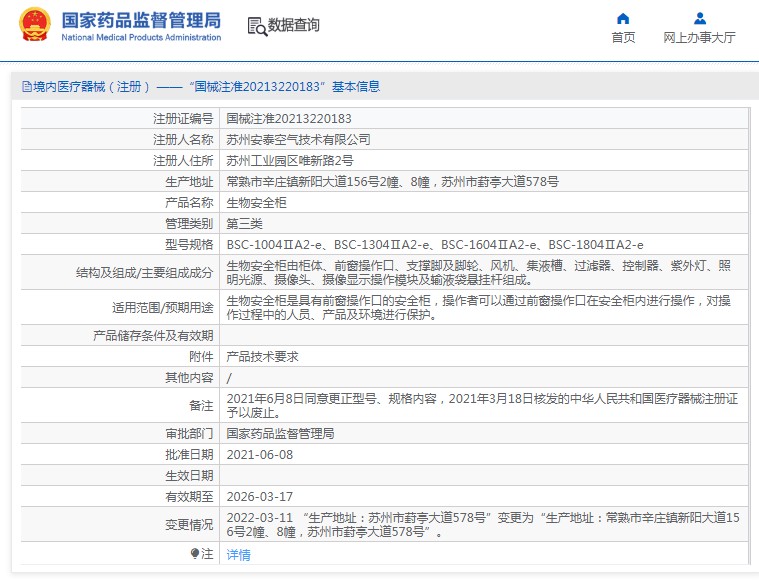Click 第三类 management category value
Image resolution: width=759 pixels, height=581 pixels.
coord(244,224)
